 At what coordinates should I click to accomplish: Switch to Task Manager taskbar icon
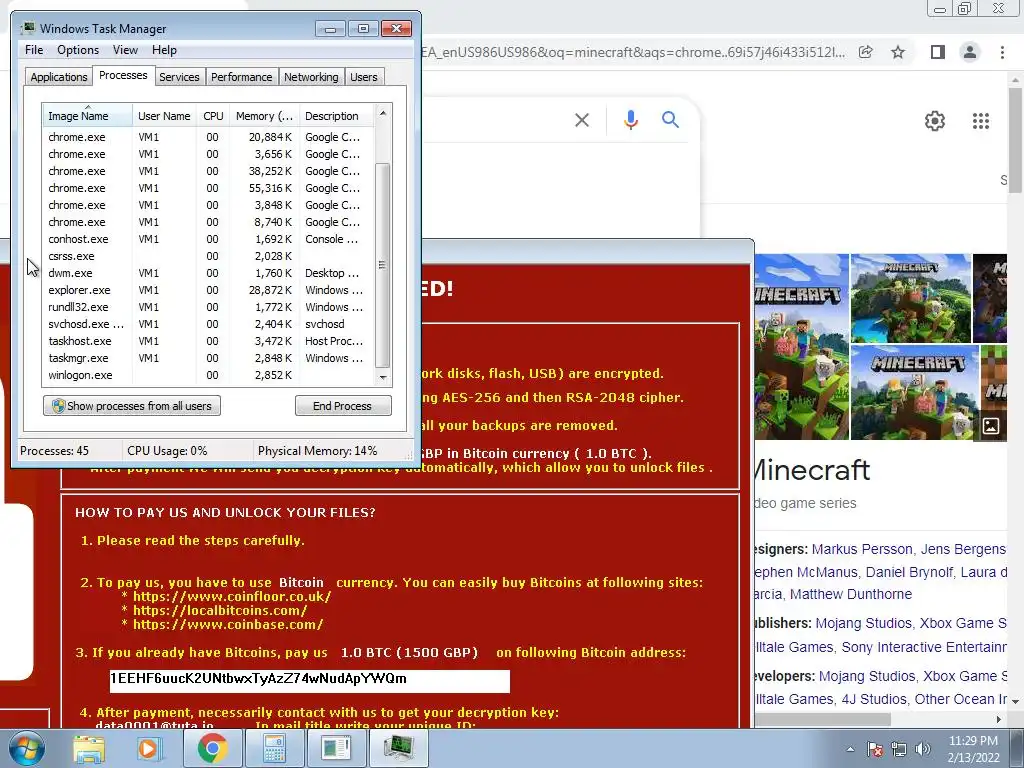point(399,748)
